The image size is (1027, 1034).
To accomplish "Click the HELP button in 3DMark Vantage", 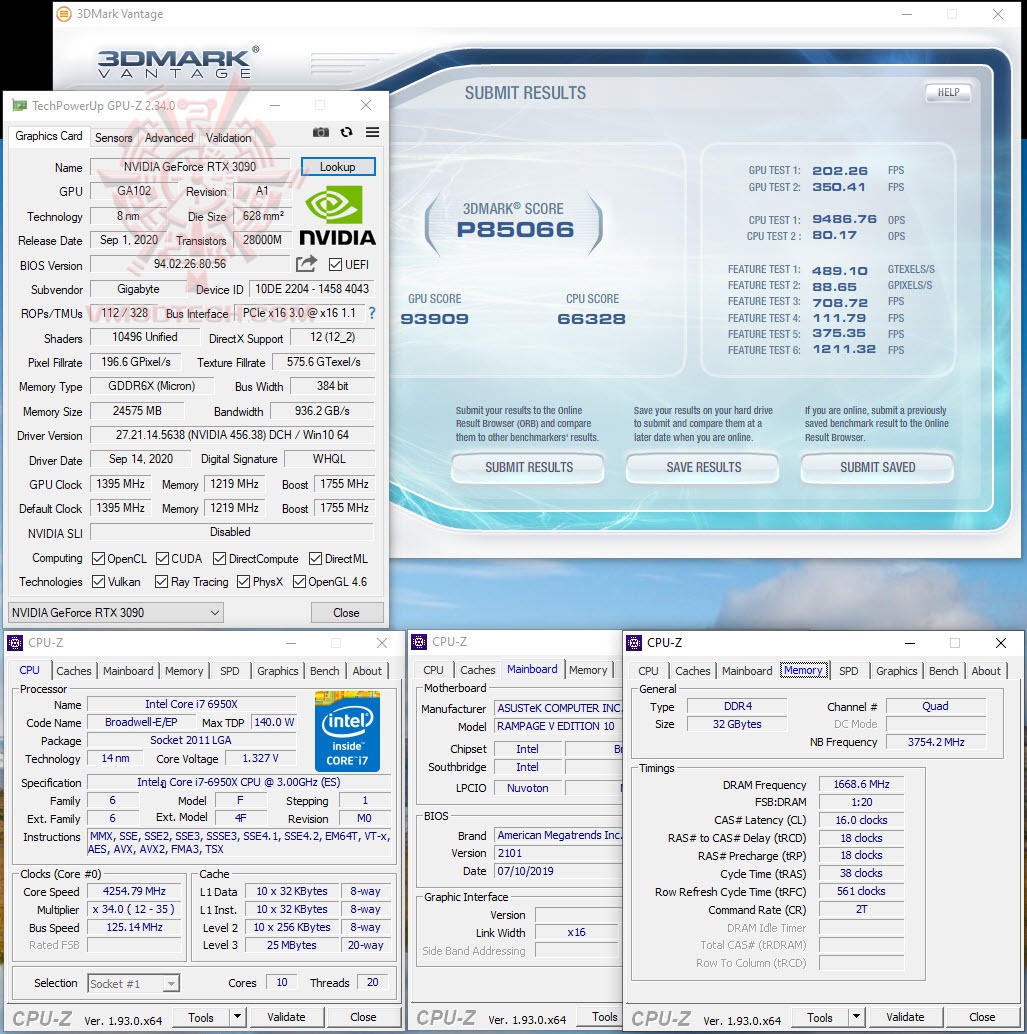I will point(947,93).
